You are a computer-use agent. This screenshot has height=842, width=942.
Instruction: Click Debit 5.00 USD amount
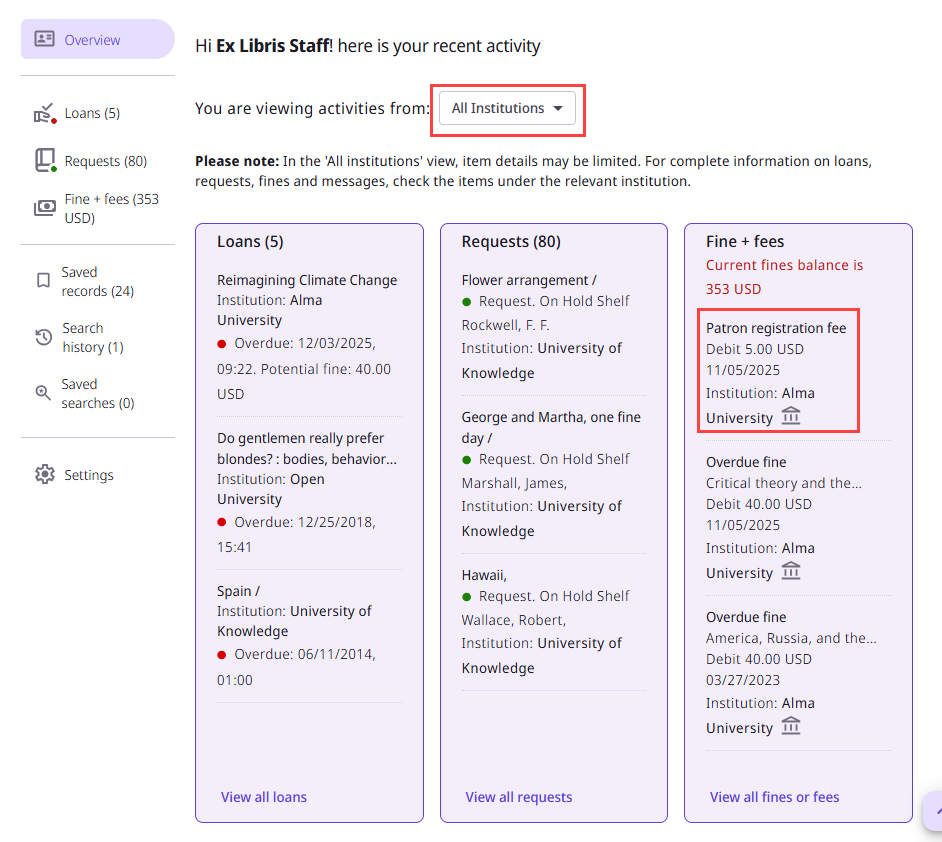tap(755, 349)
